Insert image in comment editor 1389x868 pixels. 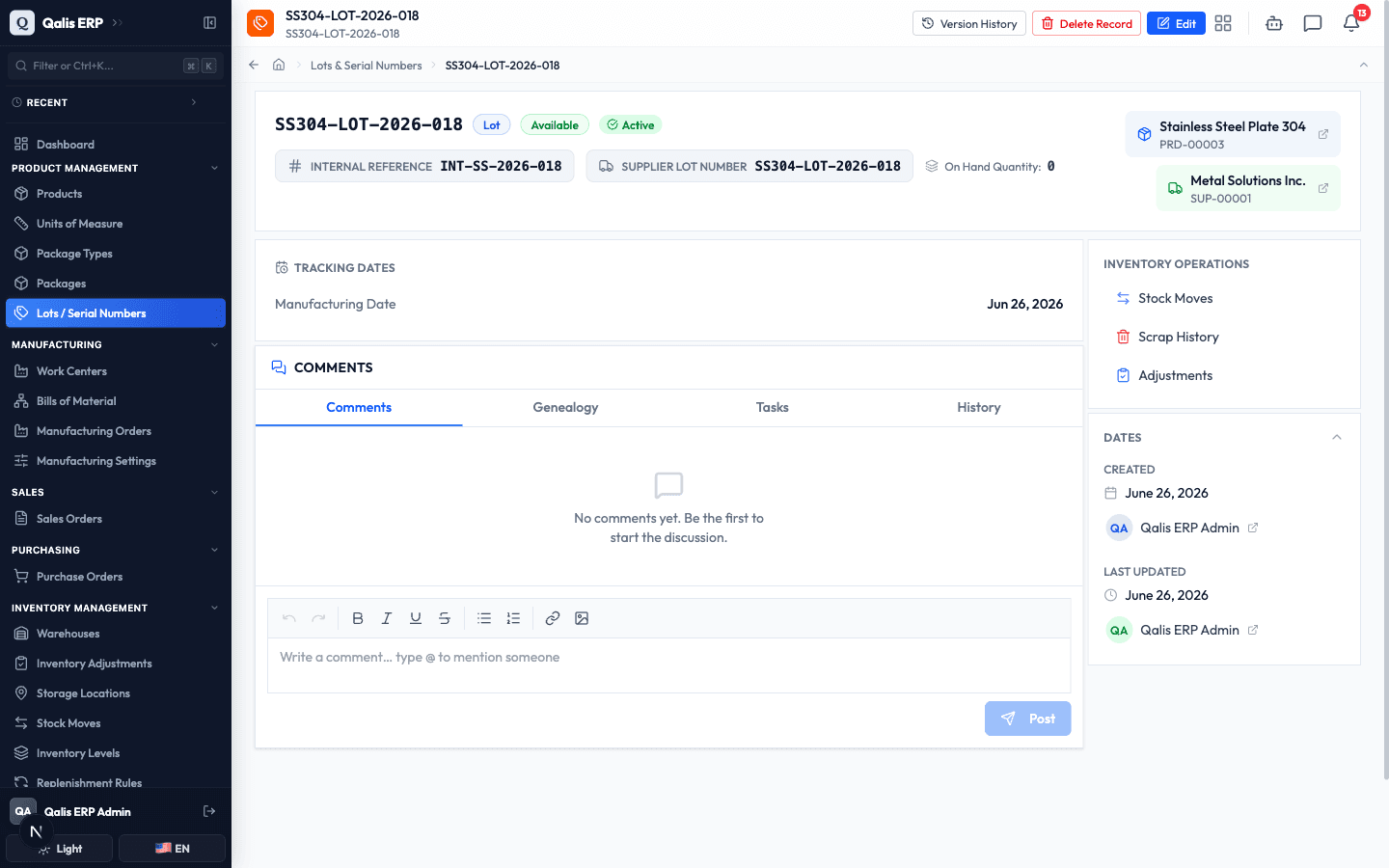582,618
